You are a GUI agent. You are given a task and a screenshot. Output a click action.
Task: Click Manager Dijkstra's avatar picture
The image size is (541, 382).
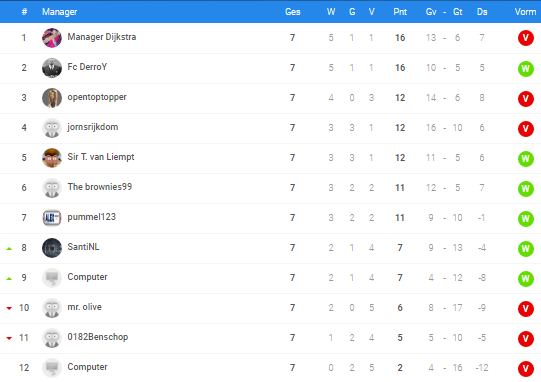coord(52,38)
